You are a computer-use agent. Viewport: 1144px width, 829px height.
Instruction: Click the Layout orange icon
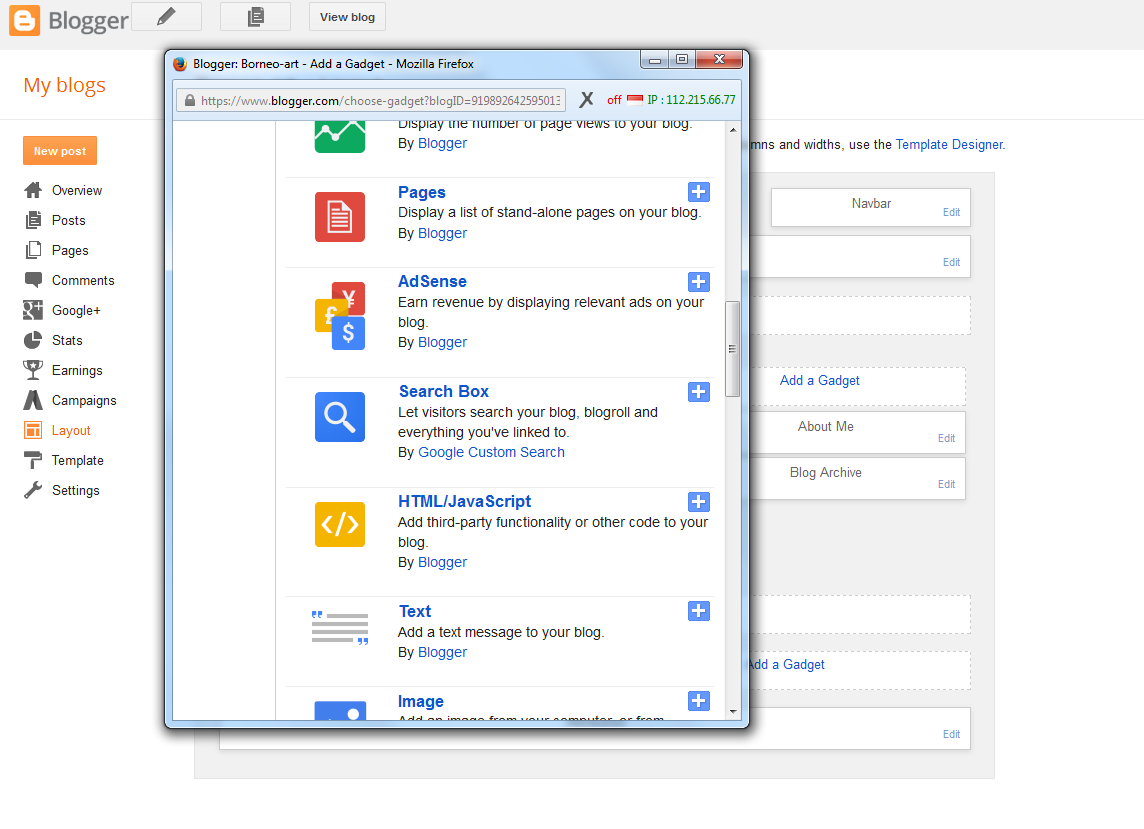click(x=33, y=430)
